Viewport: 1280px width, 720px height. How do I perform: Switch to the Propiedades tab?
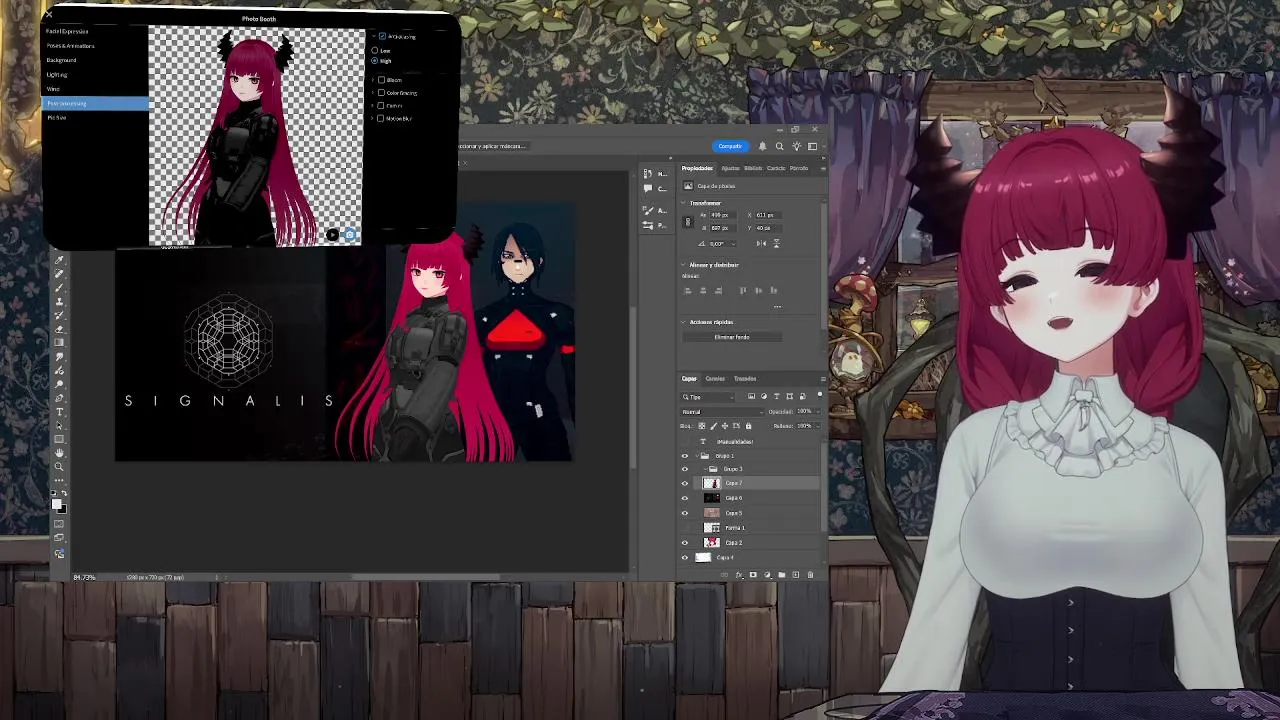pos(697,168)
